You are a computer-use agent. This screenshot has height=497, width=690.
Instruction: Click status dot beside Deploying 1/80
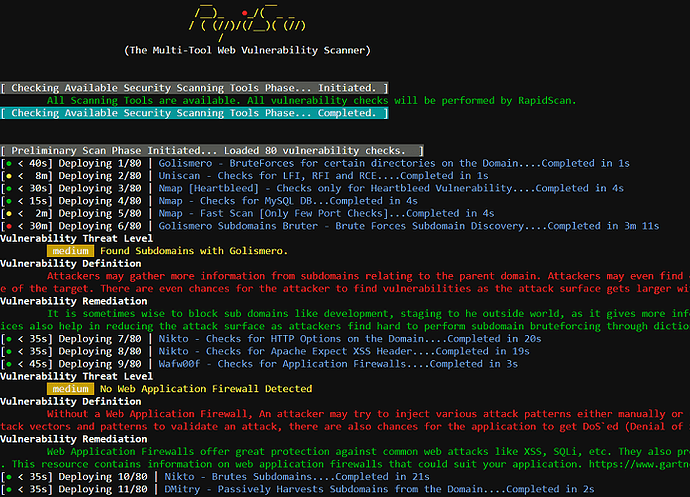coord(10,163)
